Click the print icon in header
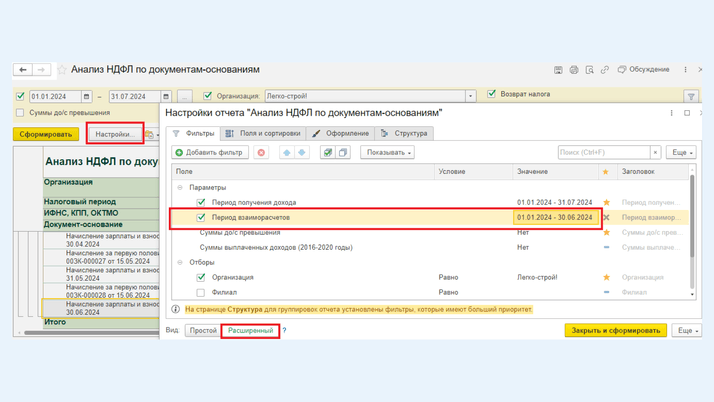The image size is (714, 402). 574,70
